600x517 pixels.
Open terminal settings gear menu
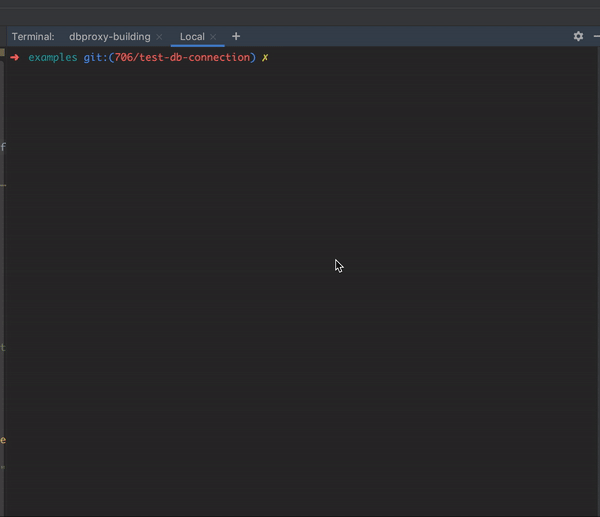point(578,36)
